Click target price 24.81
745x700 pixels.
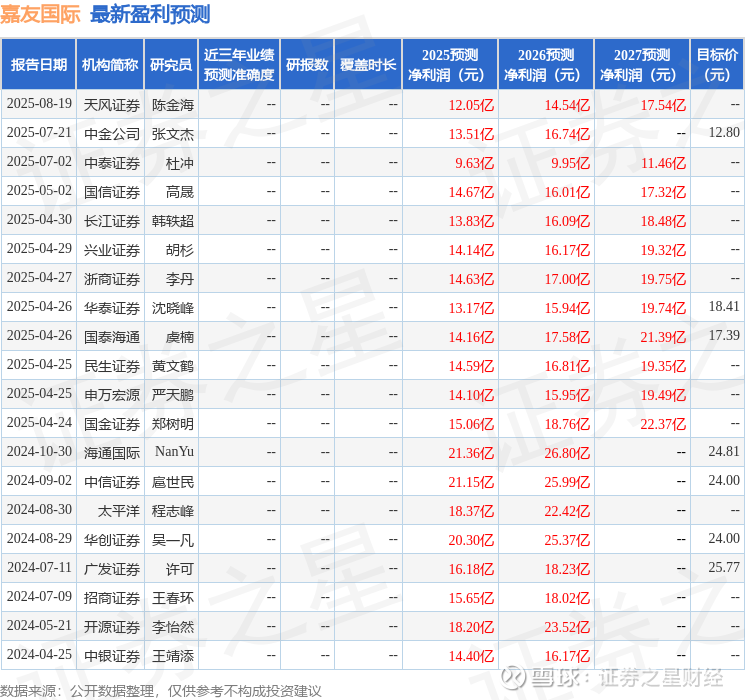click(724, 451)
